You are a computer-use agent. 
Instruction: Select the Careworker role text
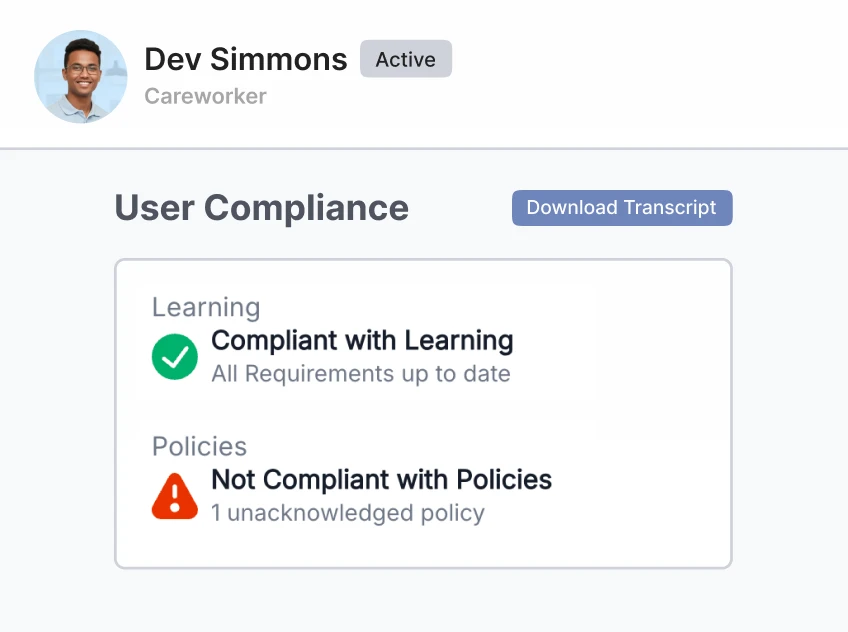(206, 96)
